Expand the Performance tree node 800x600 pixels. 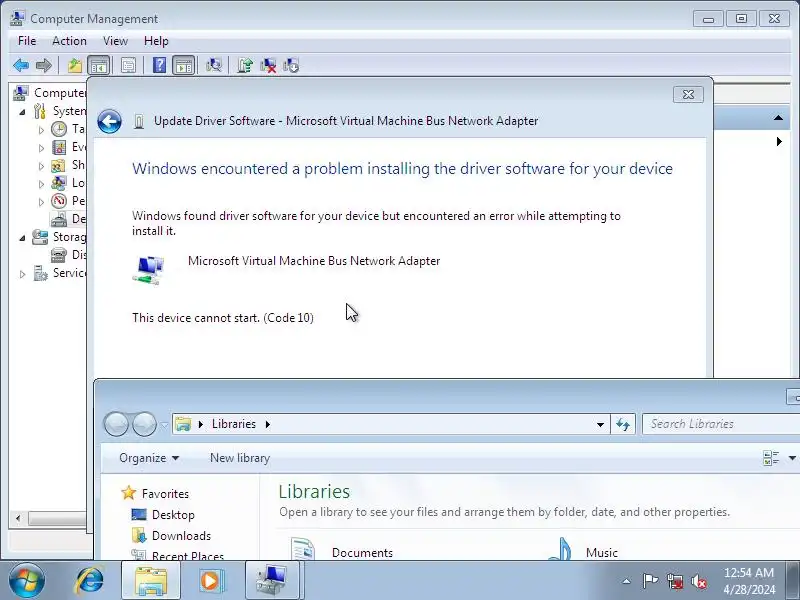click(41, 202)
